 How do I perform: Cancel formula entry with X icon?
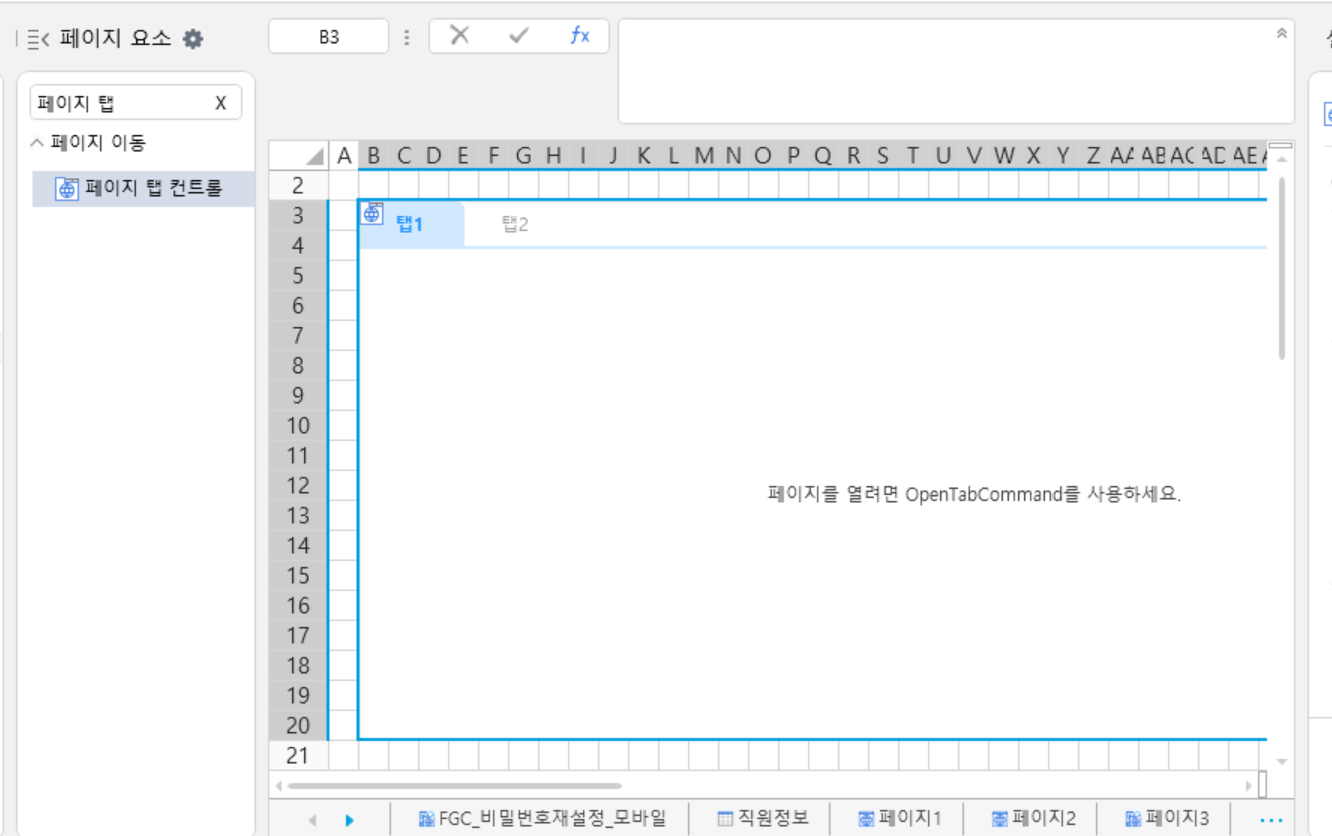click(459, 36)
